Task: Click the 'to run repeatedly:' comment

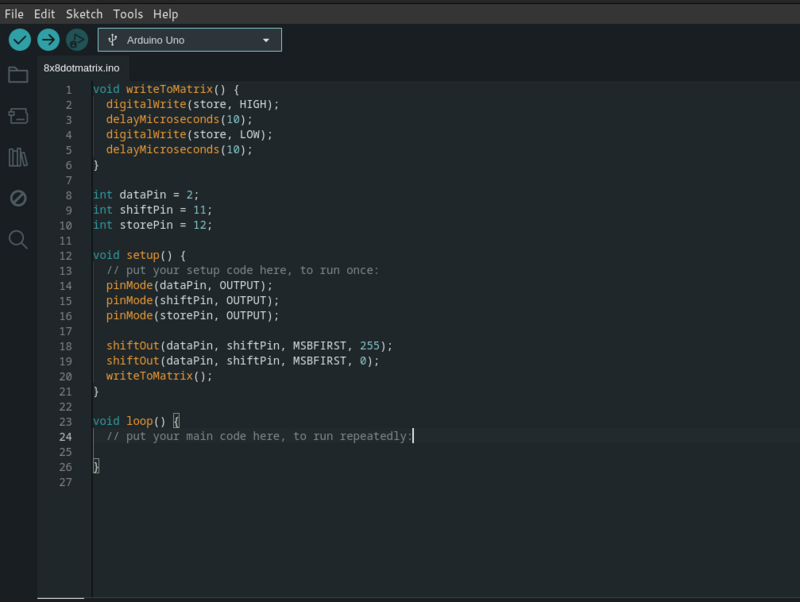Action: [352, 436]
